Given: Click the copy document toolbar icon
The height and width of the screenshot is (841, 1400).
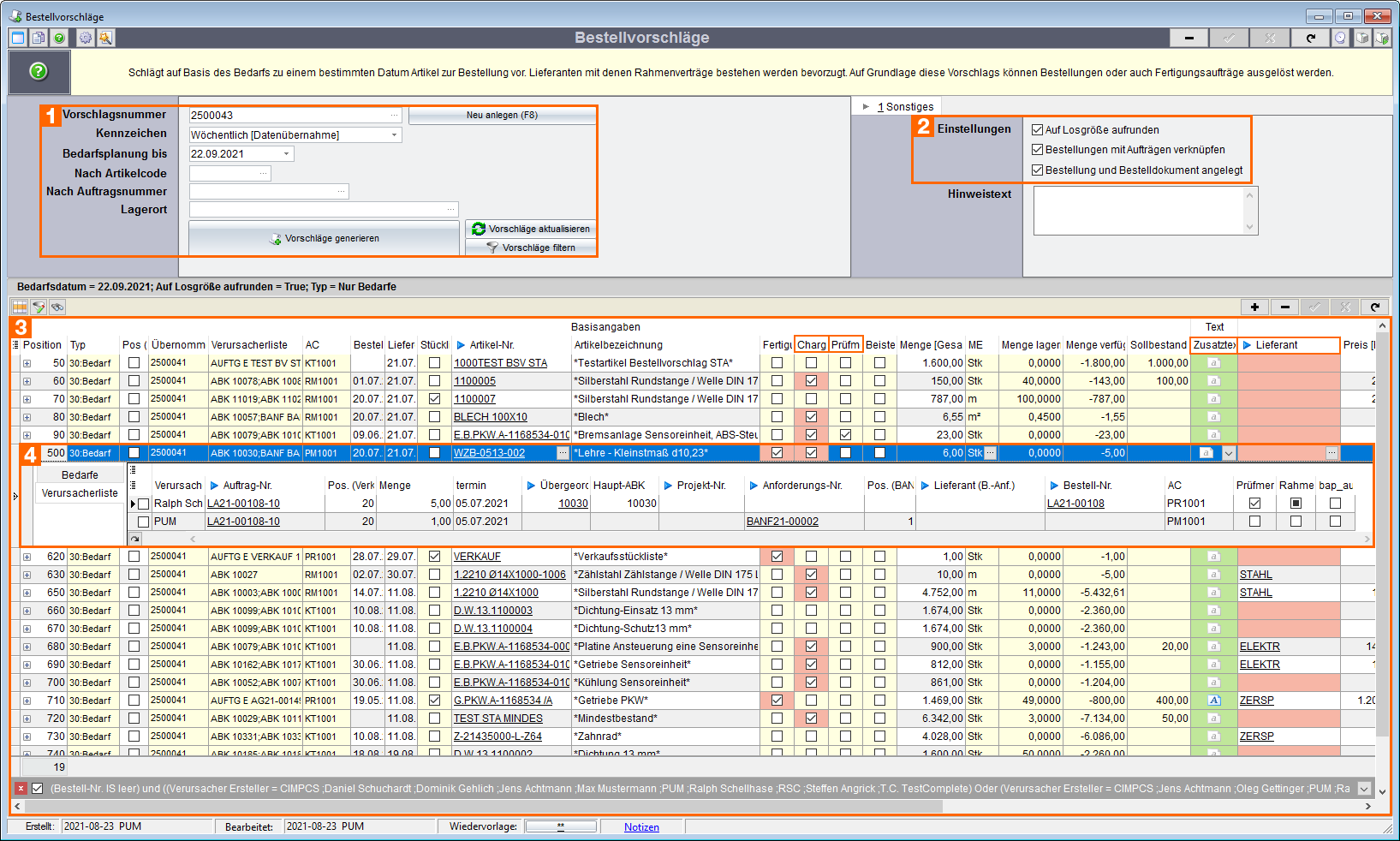Looking at the screenshot, I should pos(39,38).
